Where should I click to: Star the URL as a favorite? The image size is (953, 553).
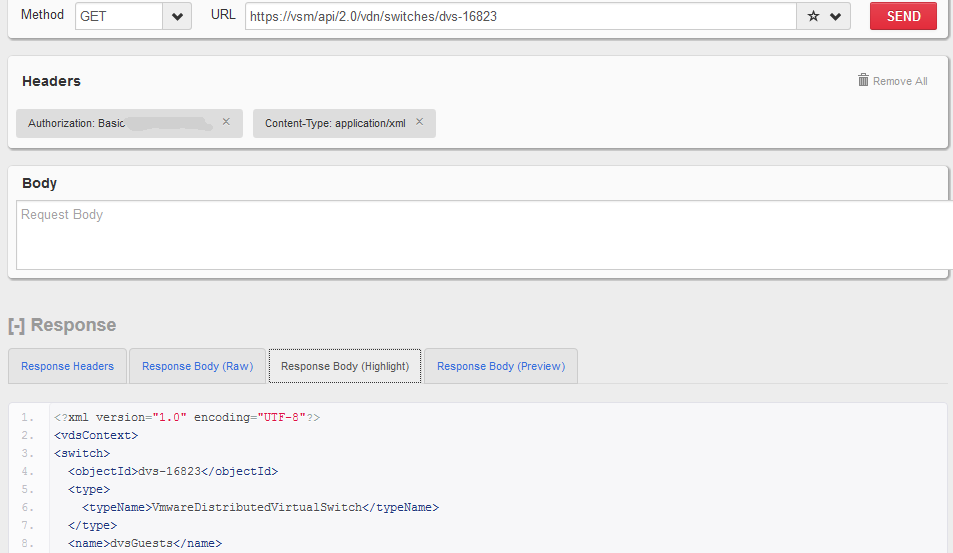click(x=813, y=16)
